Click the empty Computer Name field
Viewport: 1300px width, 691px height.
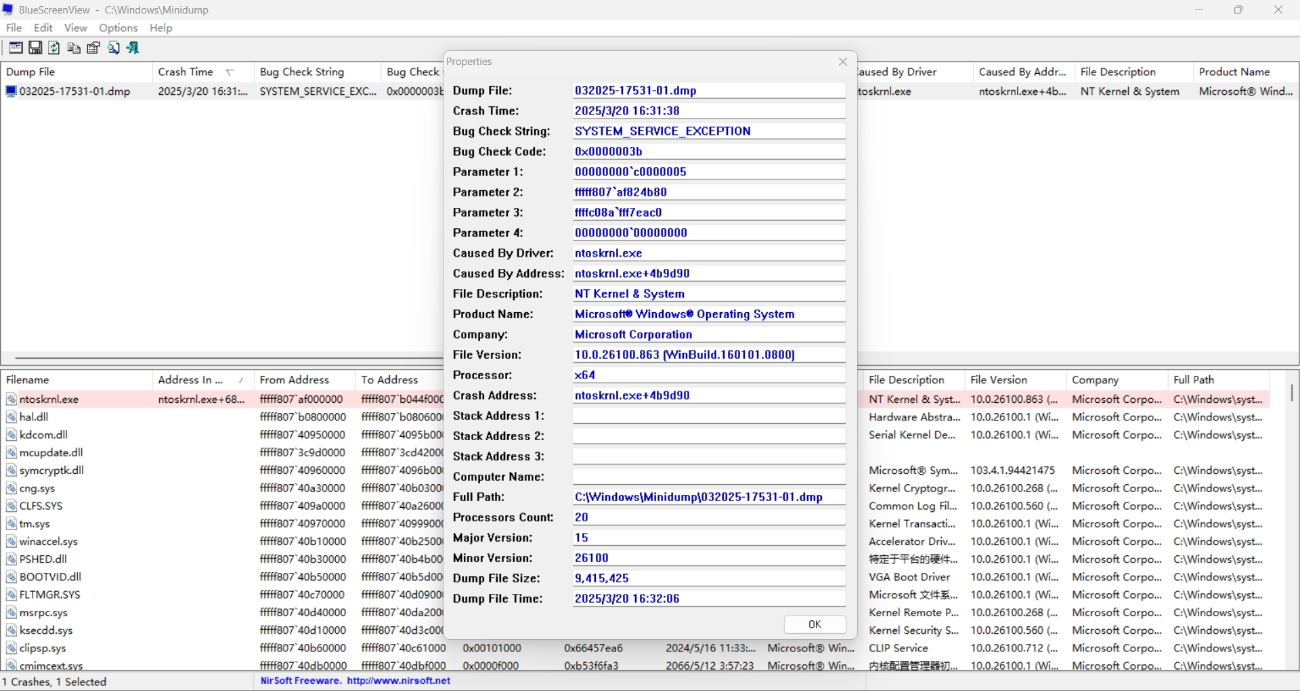pyautogui.click(x=709, y=477)
